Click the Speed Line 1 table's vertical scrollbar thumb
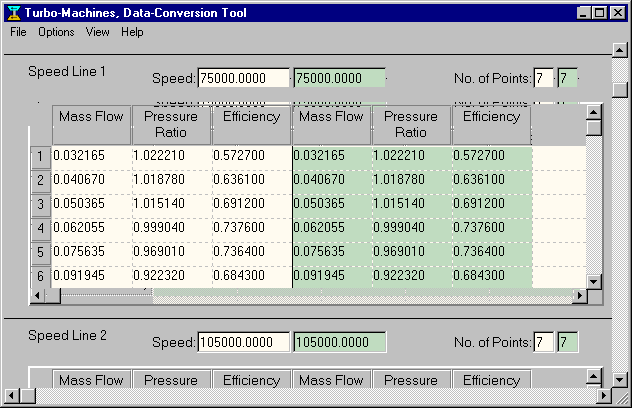 594,128
